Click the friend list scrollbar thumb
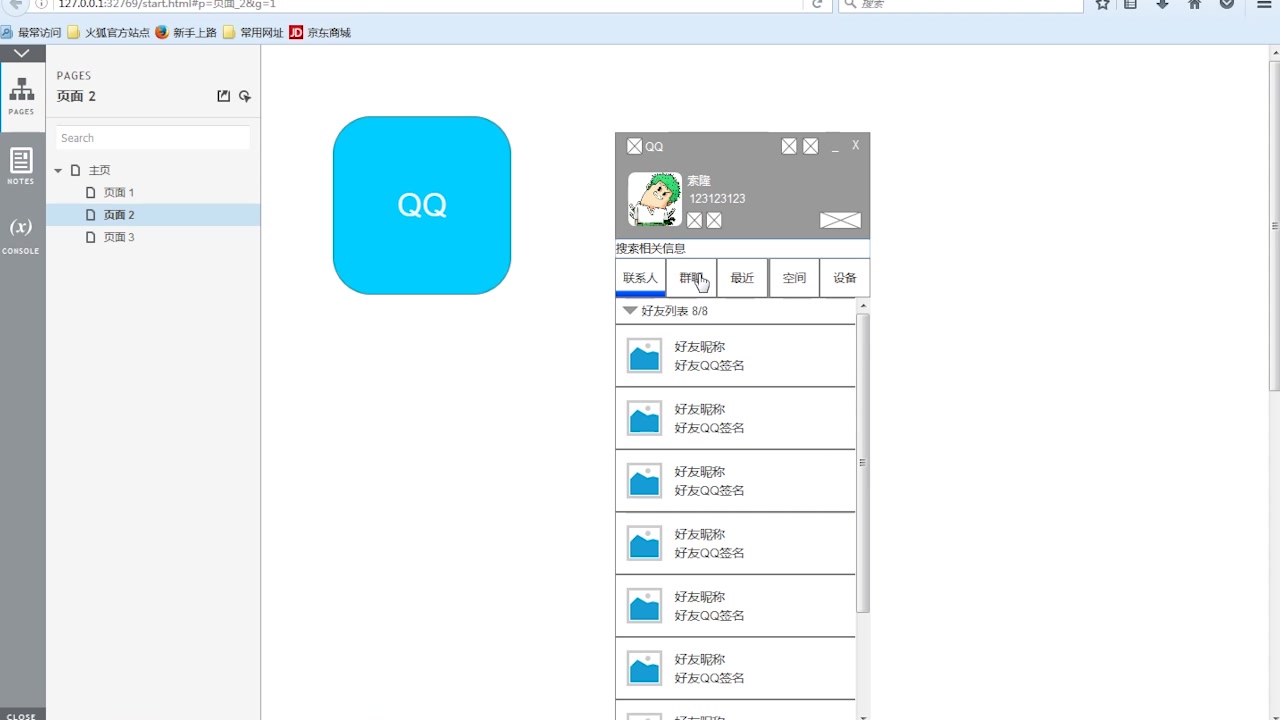 click(863, 462)
